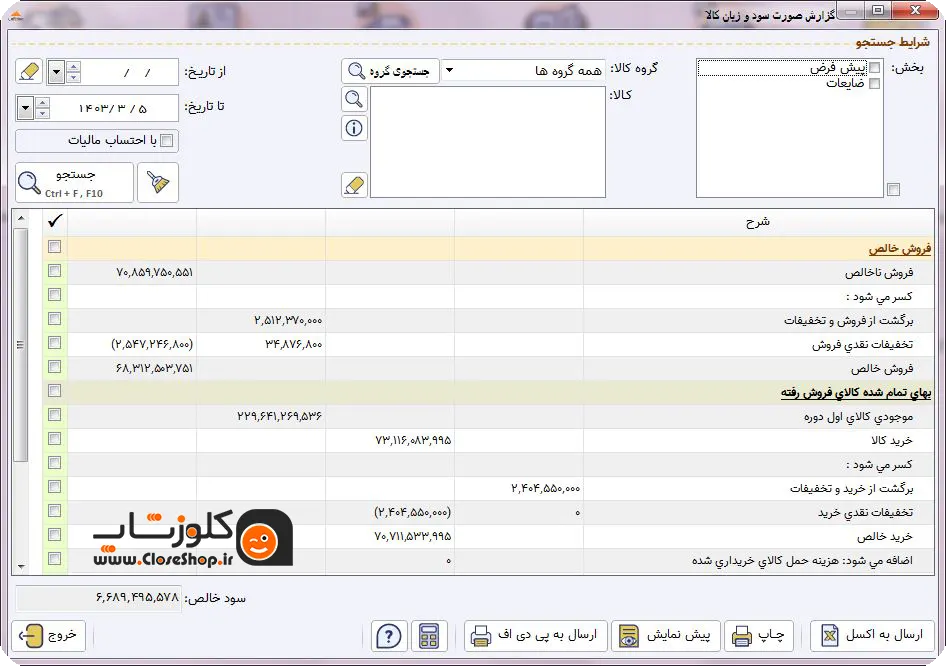Tick the checkbox for برگشت از فروش و تخفیفات row

click(x=54, y=319)
